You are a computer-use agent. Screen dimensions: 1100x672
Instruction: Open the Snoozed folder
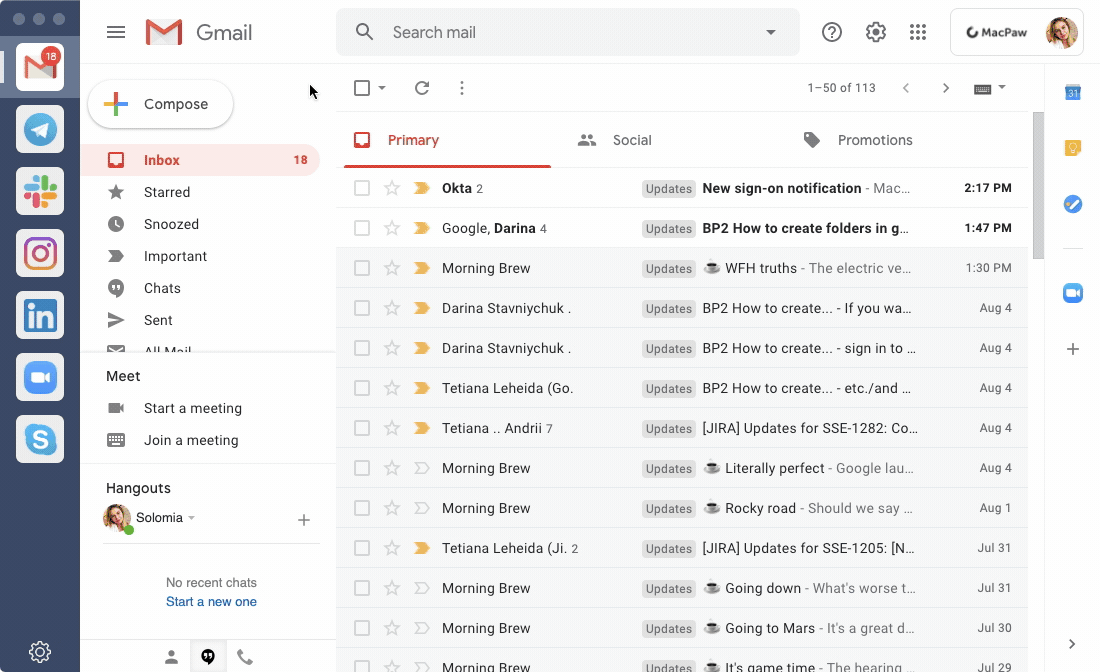(x=172, y=224)
